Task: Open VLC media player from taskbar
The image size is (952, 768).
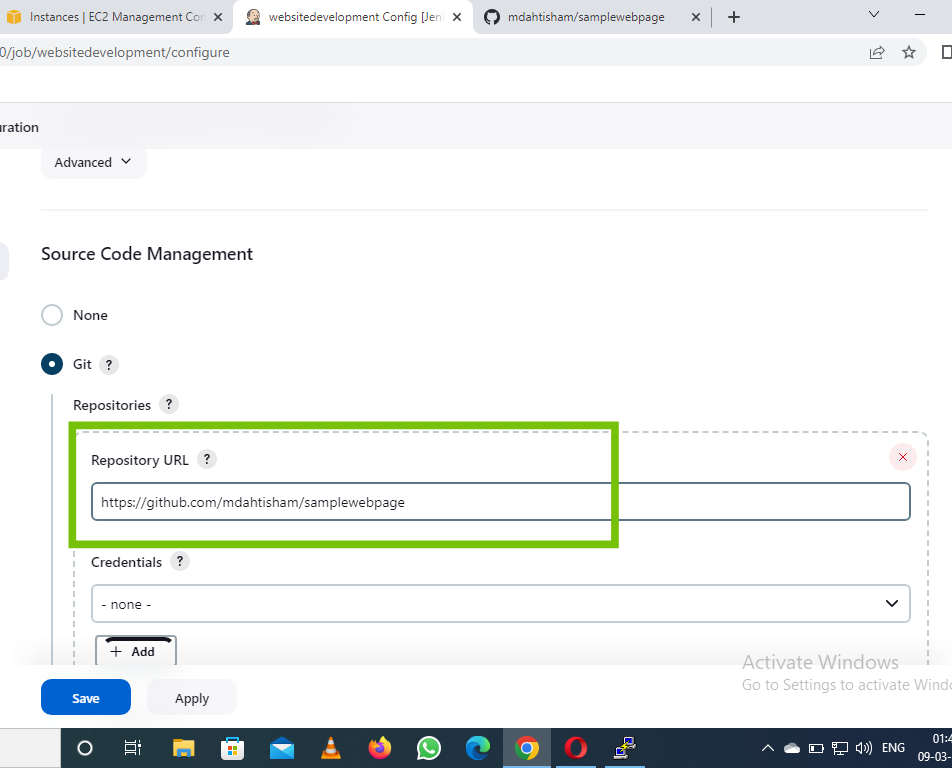Action: pos(331,748)
